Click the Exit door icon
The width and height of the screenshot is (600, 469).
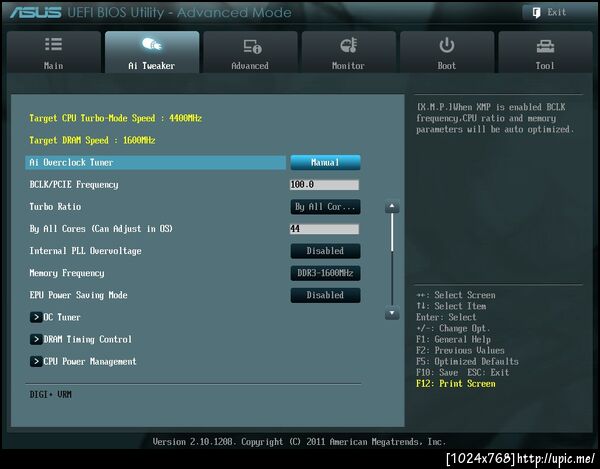coord(536,13)
